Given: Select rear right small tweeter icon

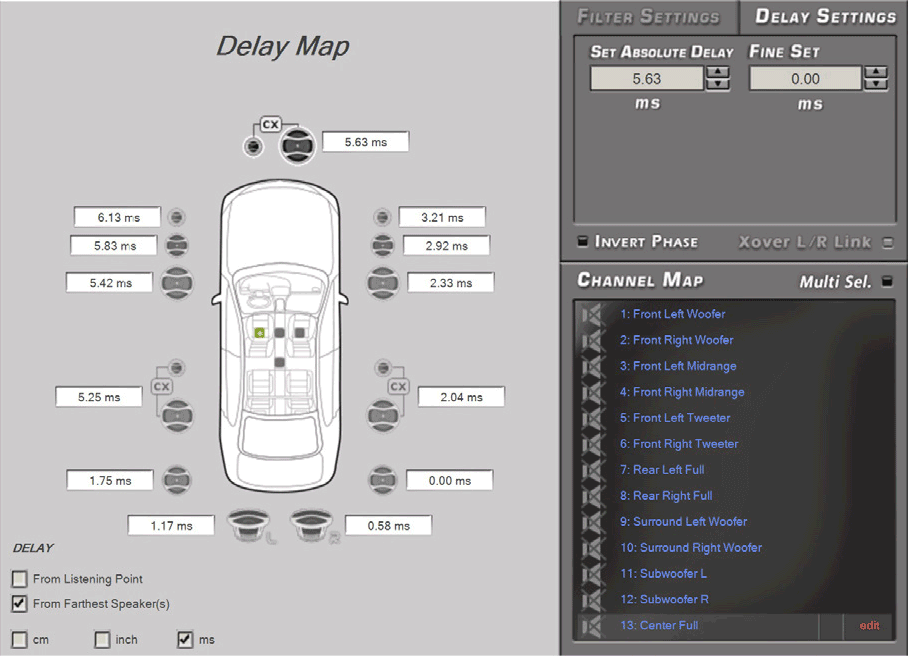Looking at the screenshot, I should 383,368.
